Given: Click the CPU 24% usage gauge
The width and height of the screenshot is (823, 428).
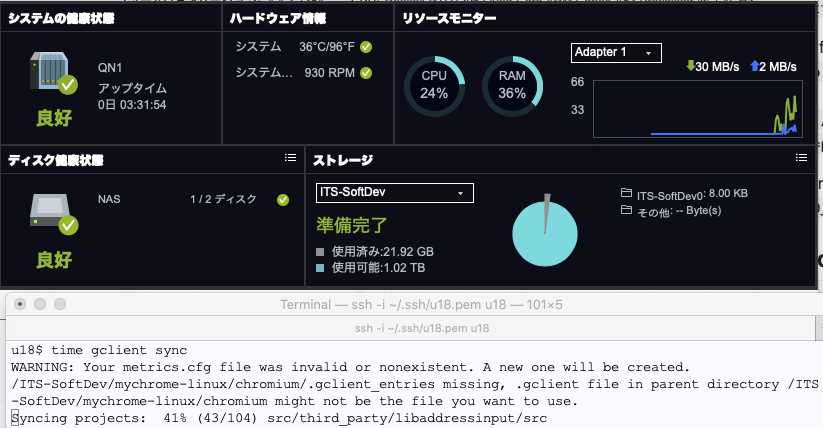Looking at the screenshot, I should (x=434, y=85).
